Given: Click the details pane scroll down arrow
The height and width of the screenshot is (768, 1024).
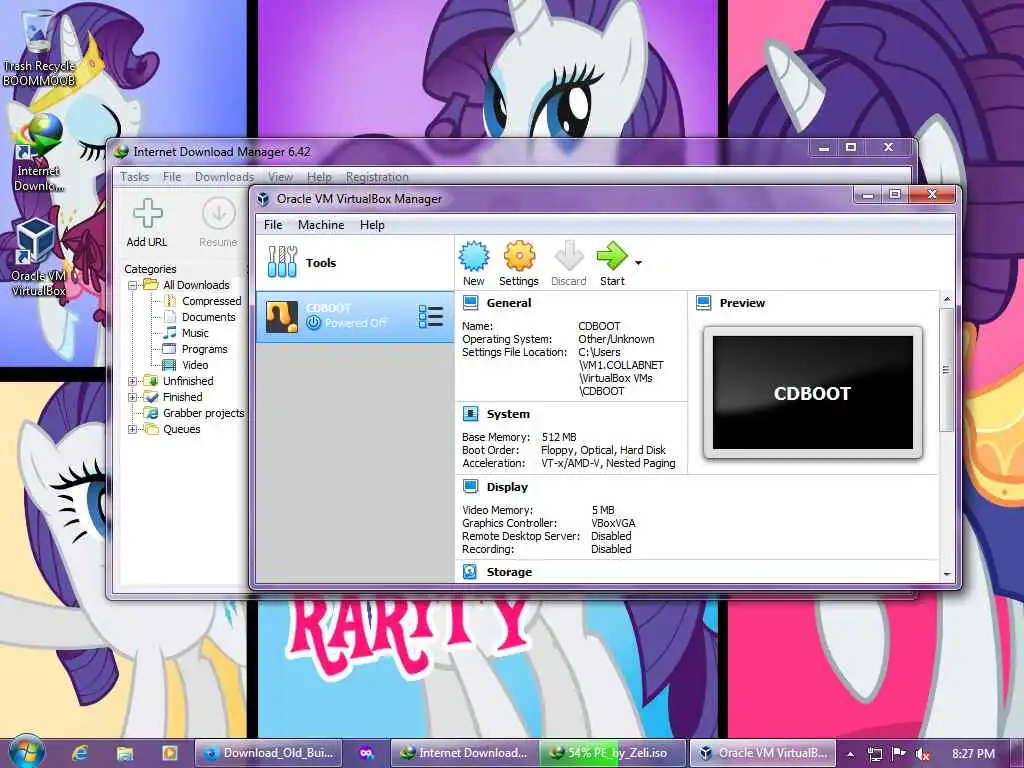Looking at the screenshot, I should [947, 574].
